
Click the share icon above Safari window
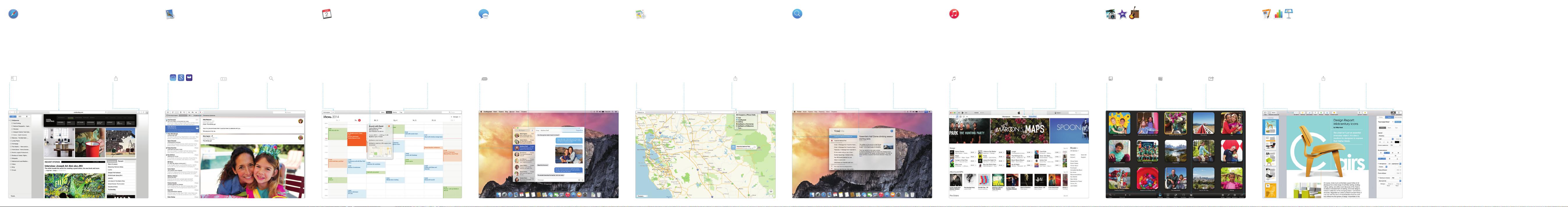click(x=116, y=78)
